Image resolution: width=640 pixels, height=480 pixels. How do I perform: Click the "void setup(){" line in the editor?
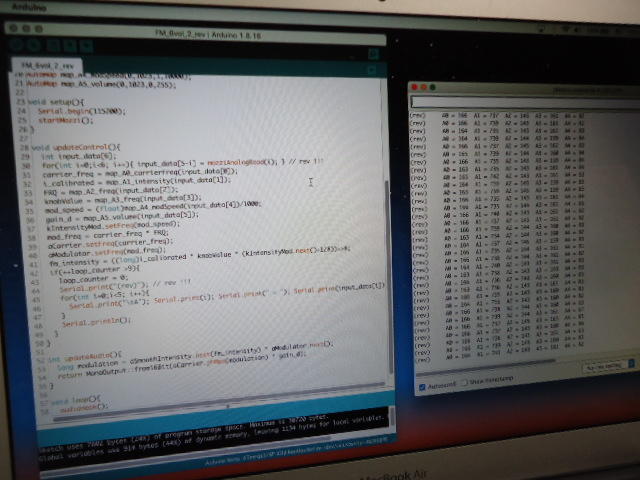coord(56,102)
